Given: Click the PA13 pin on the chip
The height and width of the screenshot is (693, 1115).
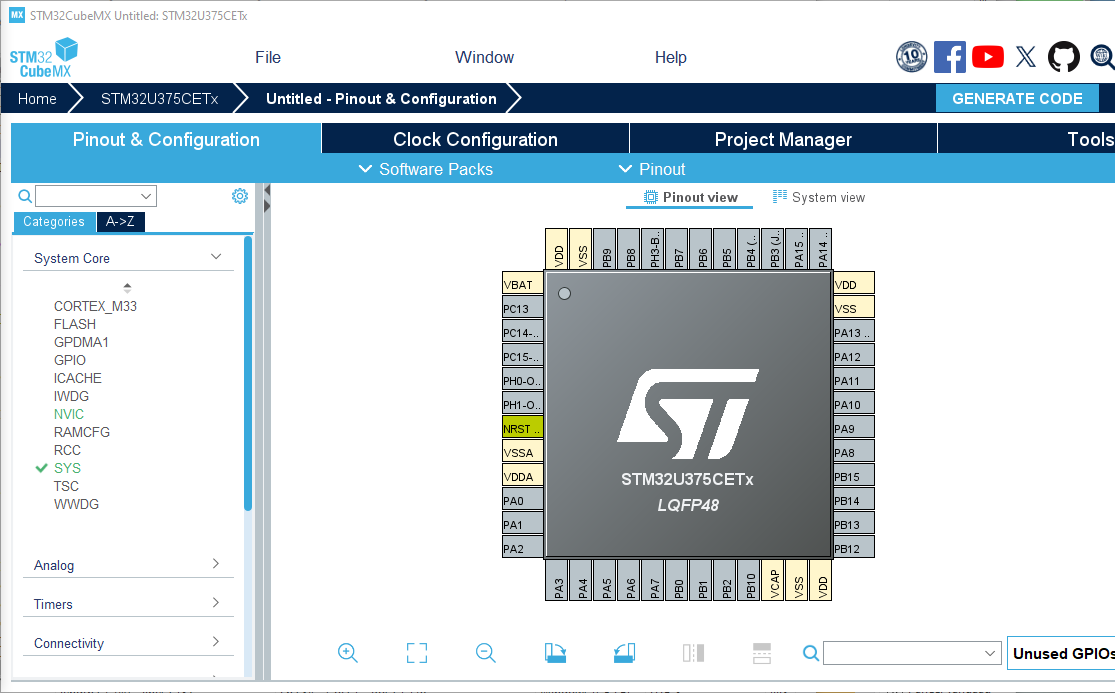Looking at the screenshot, I should [853, 332].
